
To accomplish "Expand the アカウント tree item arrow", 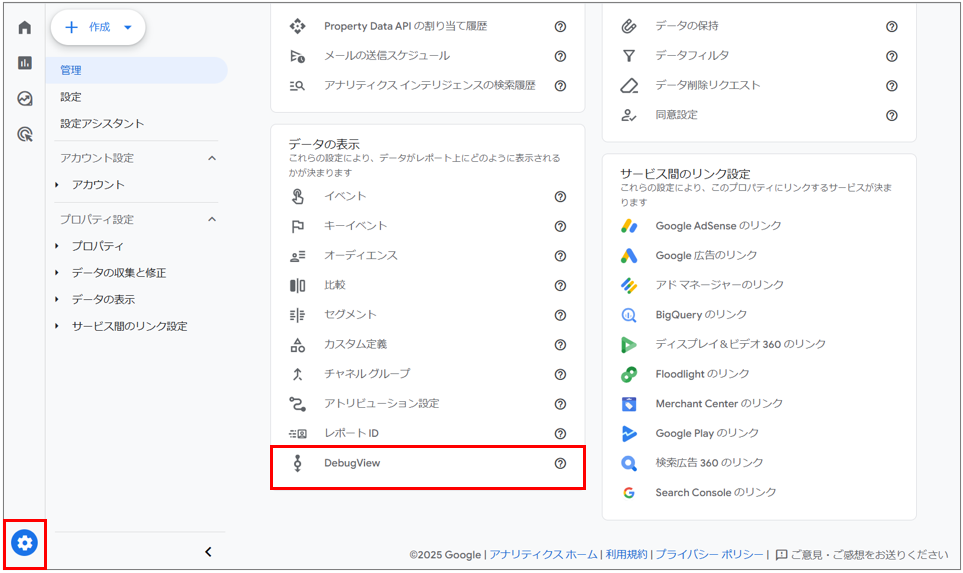I will click(57, 184).
